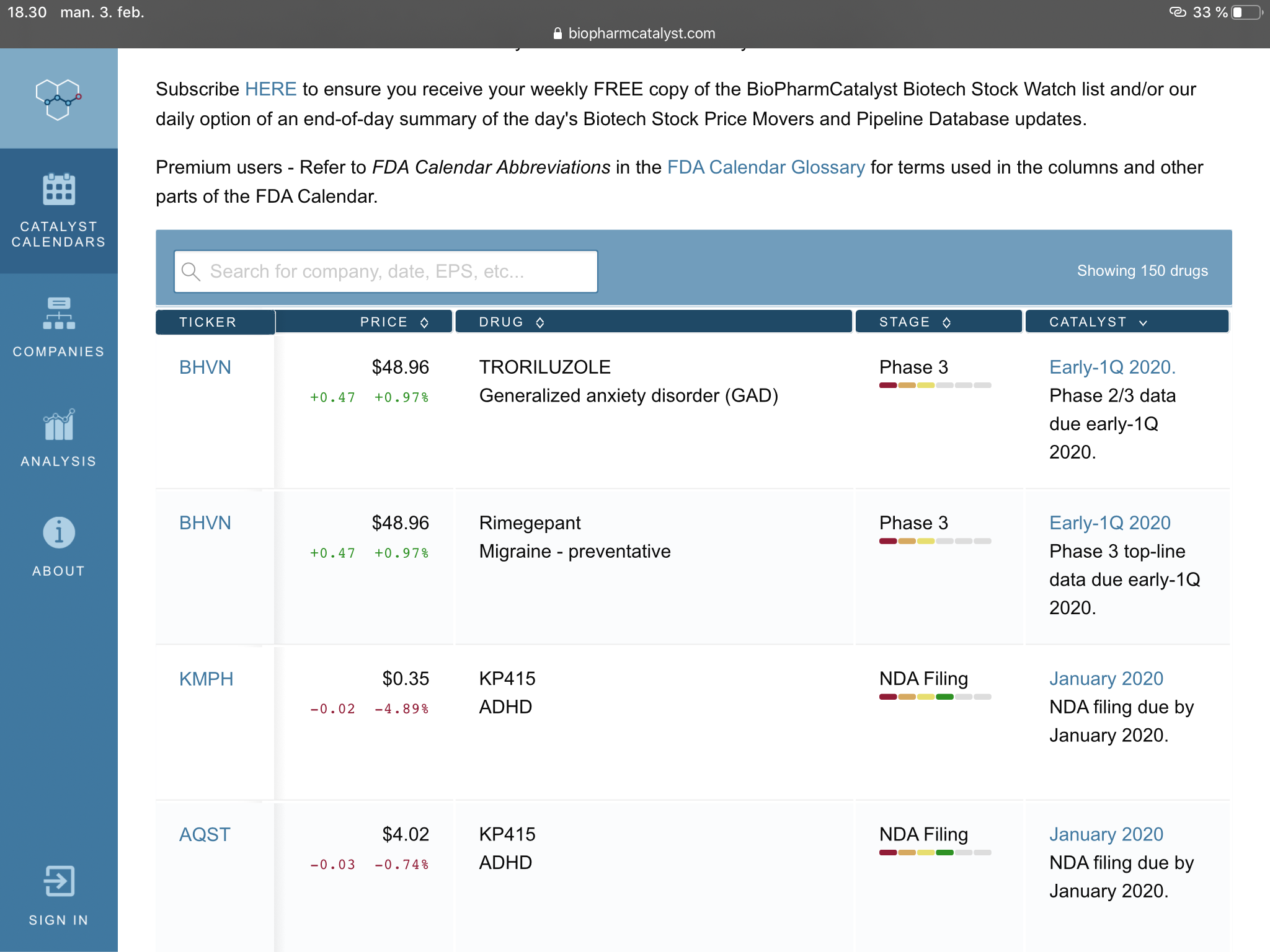Click TRORILUZOLE Phase 3 stage progress bar
This screenshot has width=1270, height=952.
click(x=935, y=386)
